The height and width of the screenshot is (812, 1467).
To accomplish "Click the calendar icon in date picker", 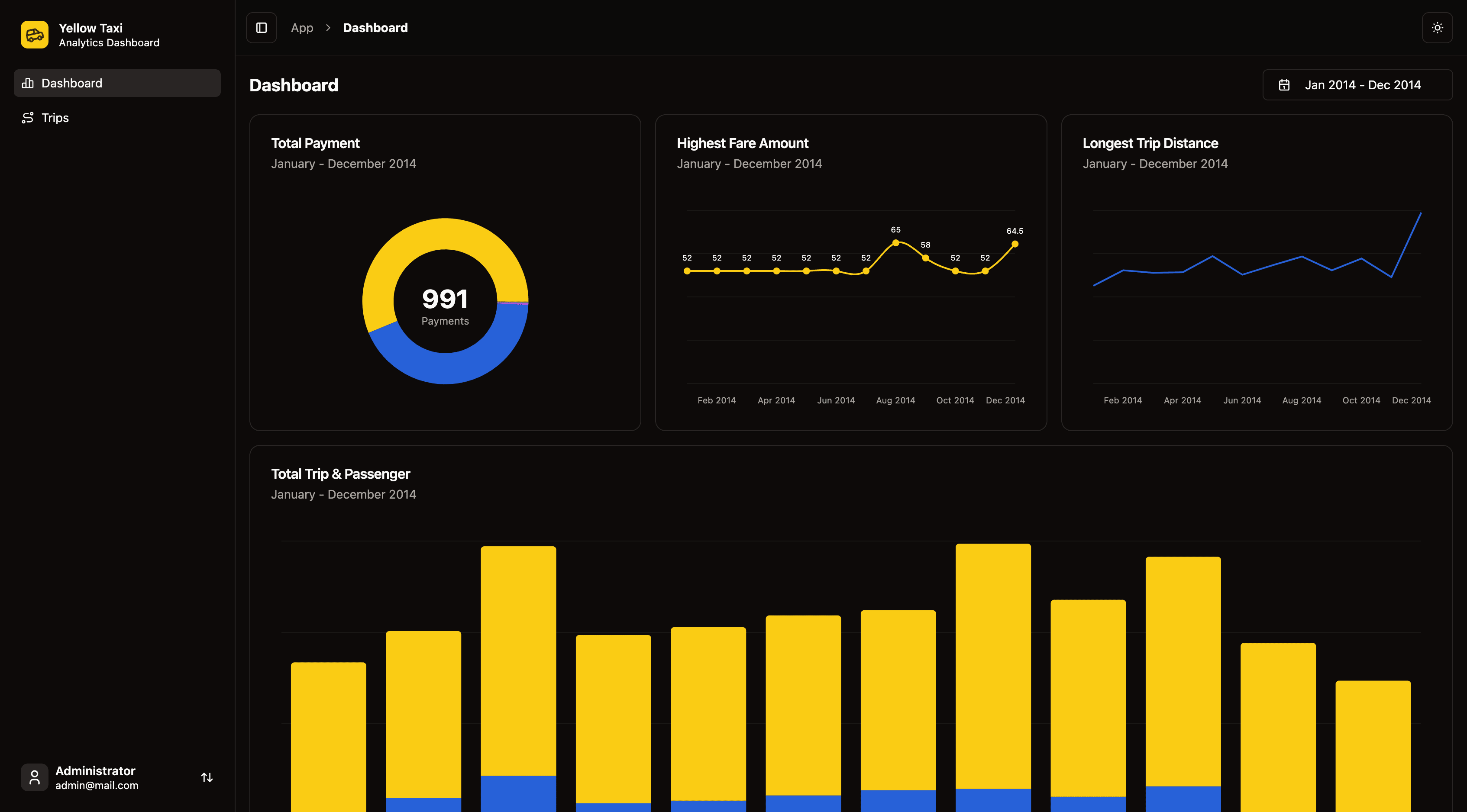I will tap(1284, 85).
